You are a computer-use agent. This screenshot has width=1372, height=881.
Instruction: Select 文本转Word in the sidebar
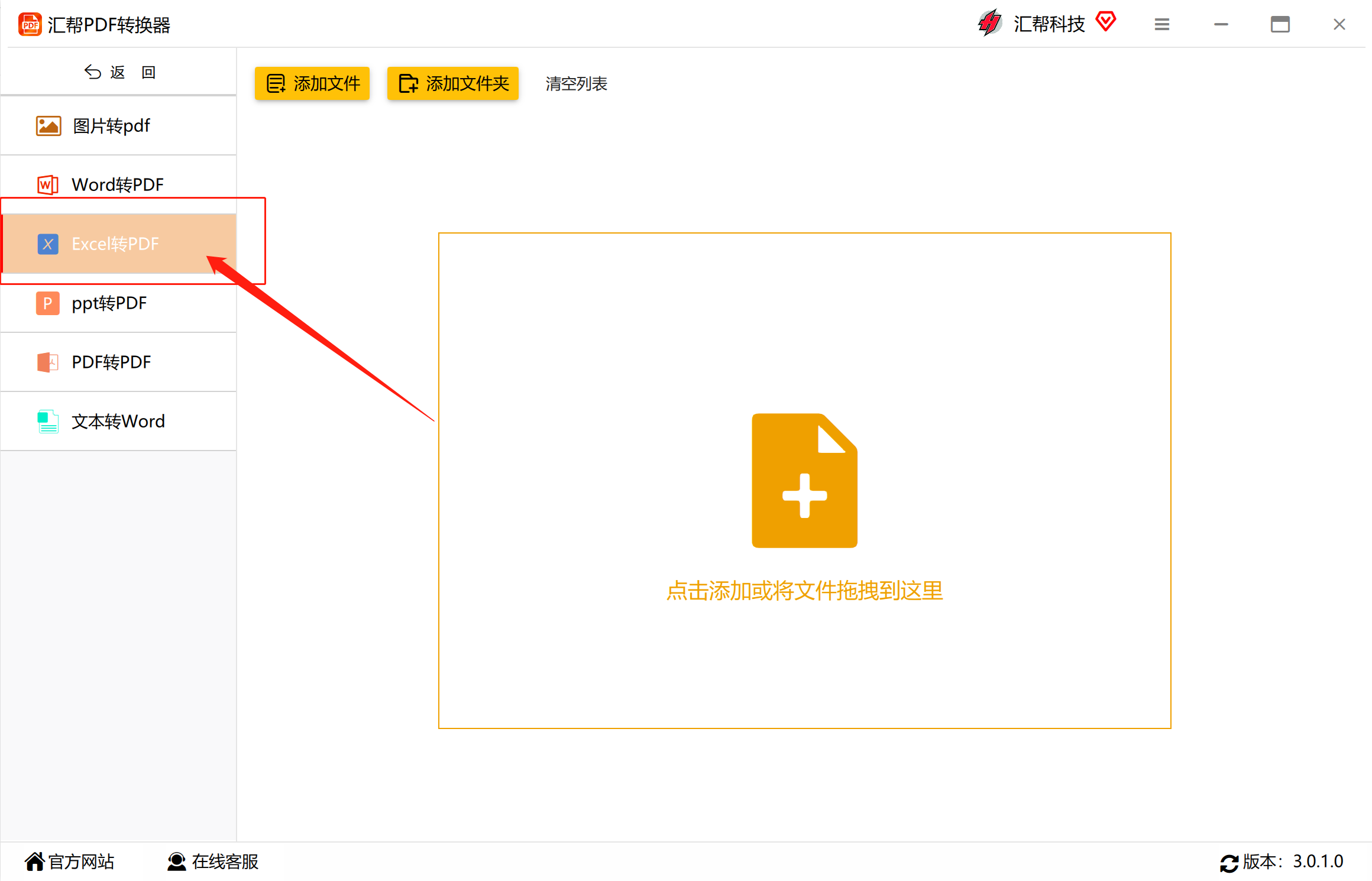[118, 421]
